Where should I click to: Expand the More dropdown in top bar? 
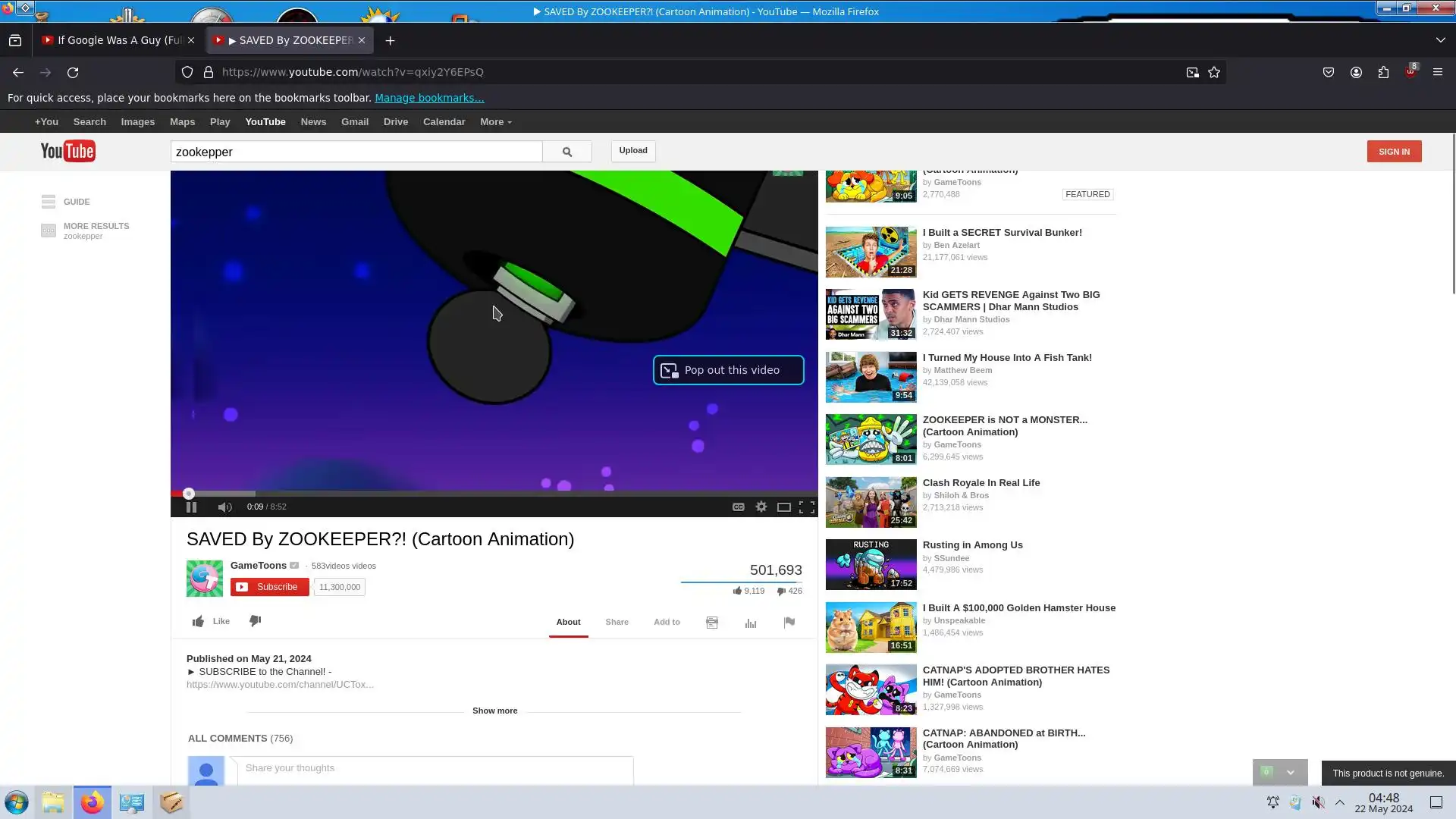click(495, 122)
